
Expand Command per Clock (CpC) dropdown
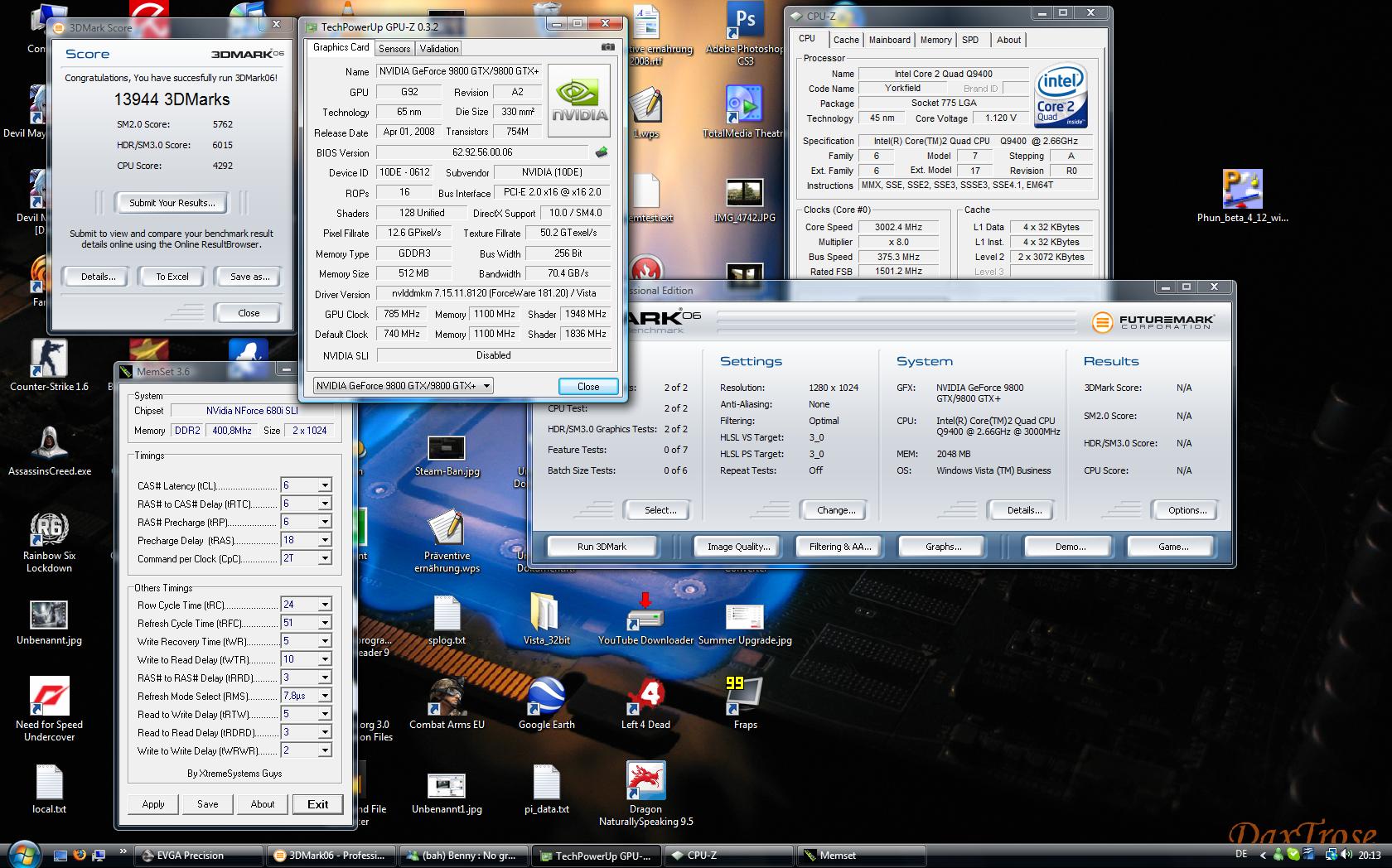(325, 558)
